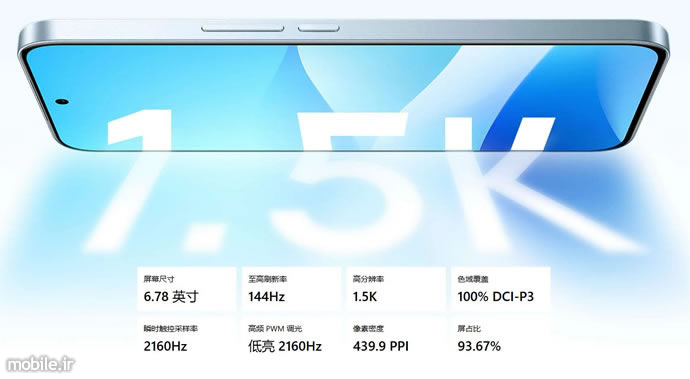The width and height of the screenshot is (690, 379).
Task: Click the large white digit 1
Action: 132,180
